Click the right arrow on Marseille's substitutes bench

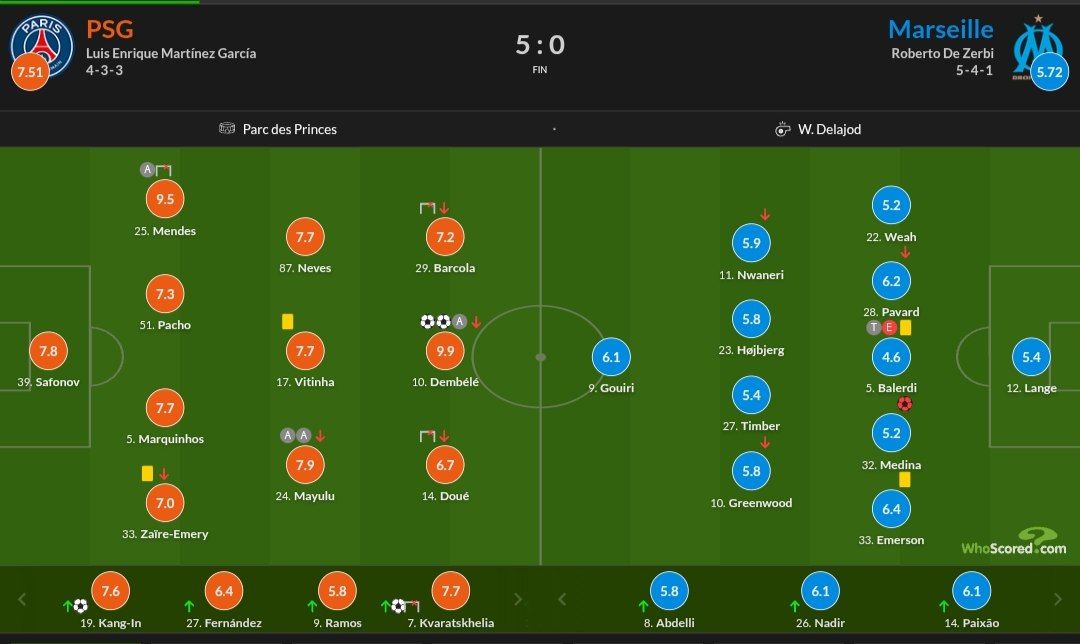[x=1059, y=600]
